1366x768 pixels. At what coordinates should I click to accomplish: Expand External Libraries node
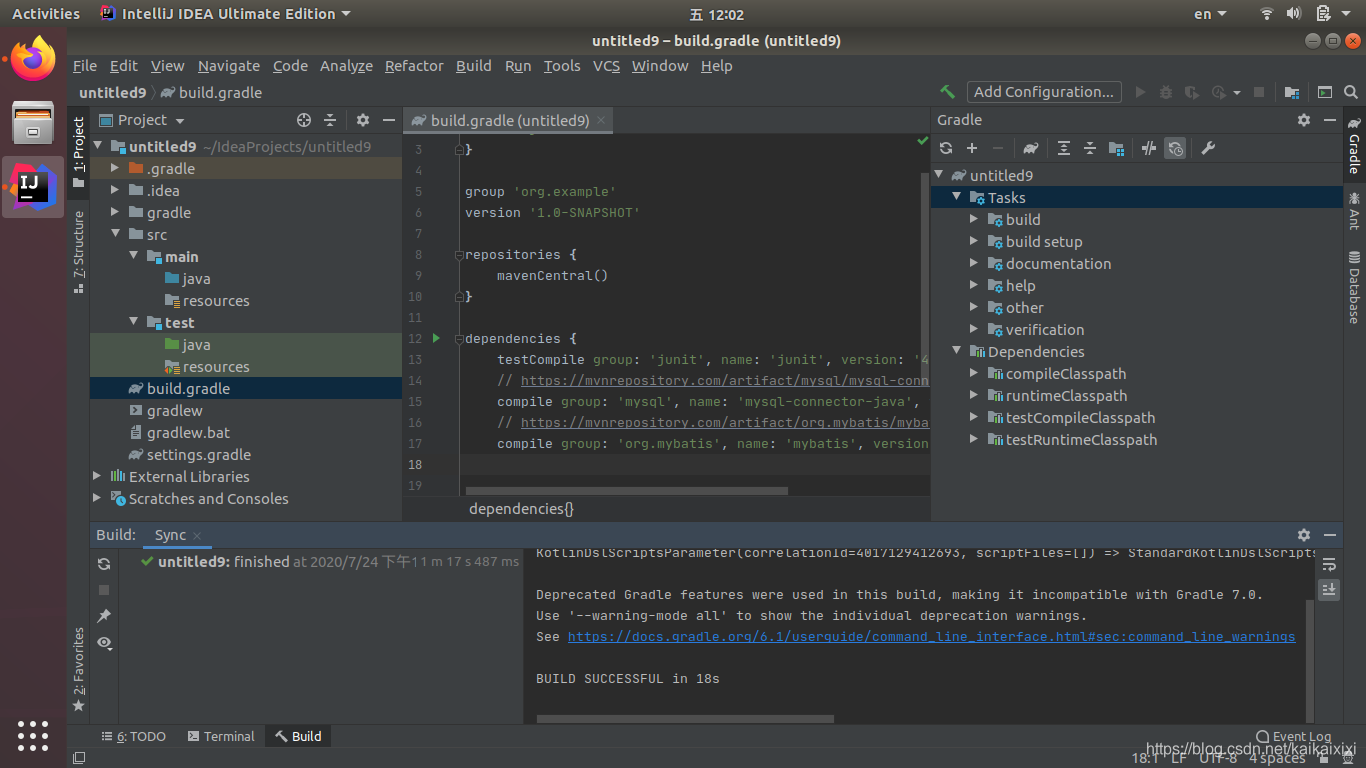pos(98,477)
